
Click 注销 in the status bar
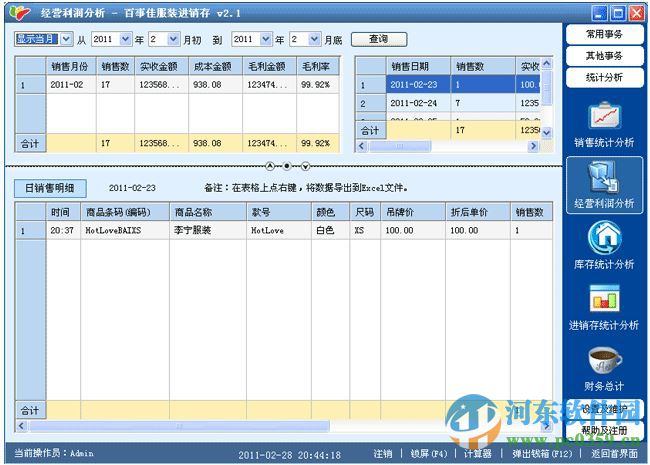click(x=383, y=454)
